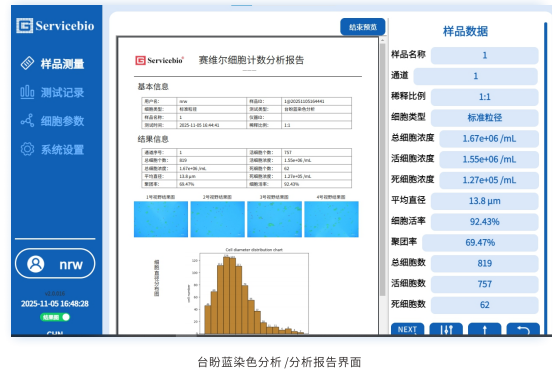Click the 活细胞数 value 757
Screen dimensions: 559x376
(x=484, y=284)
